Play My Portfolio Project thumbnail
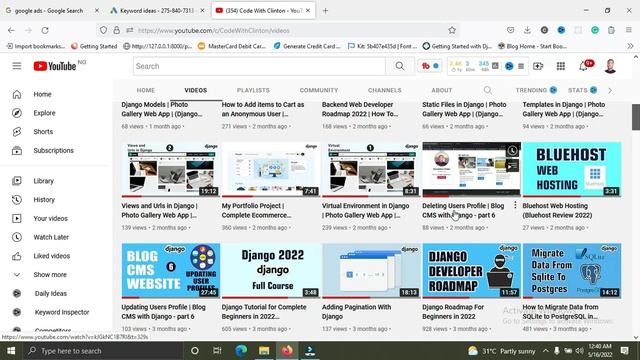 271,169
